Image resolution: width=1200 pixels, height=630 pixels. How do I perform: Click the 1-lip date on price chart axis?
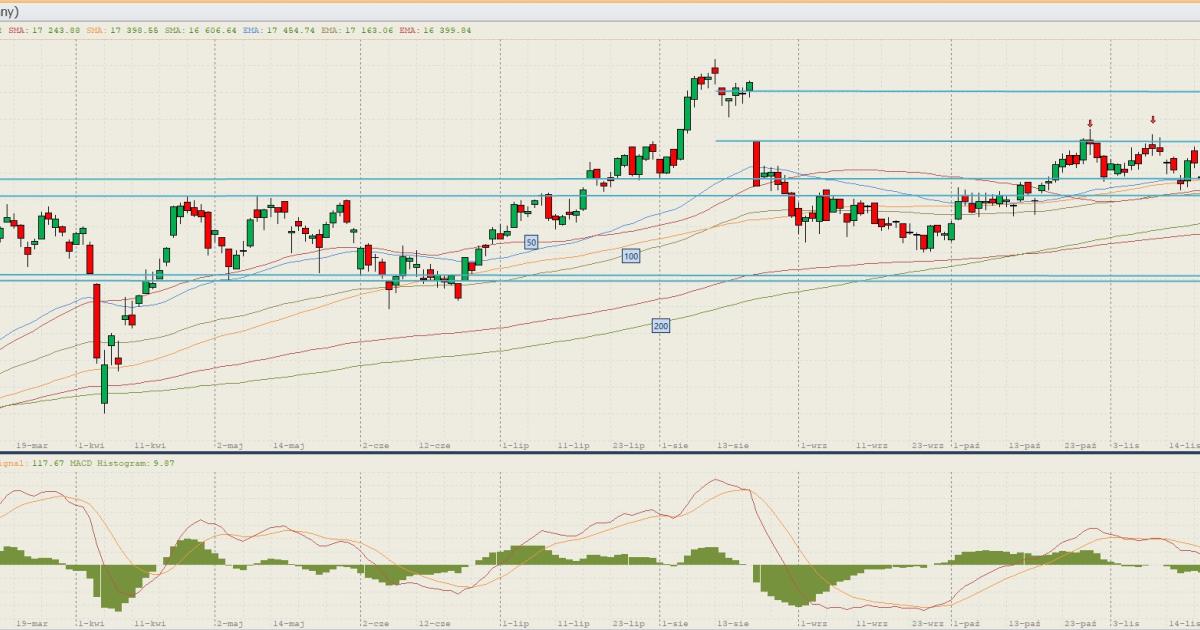pos(515,445)
